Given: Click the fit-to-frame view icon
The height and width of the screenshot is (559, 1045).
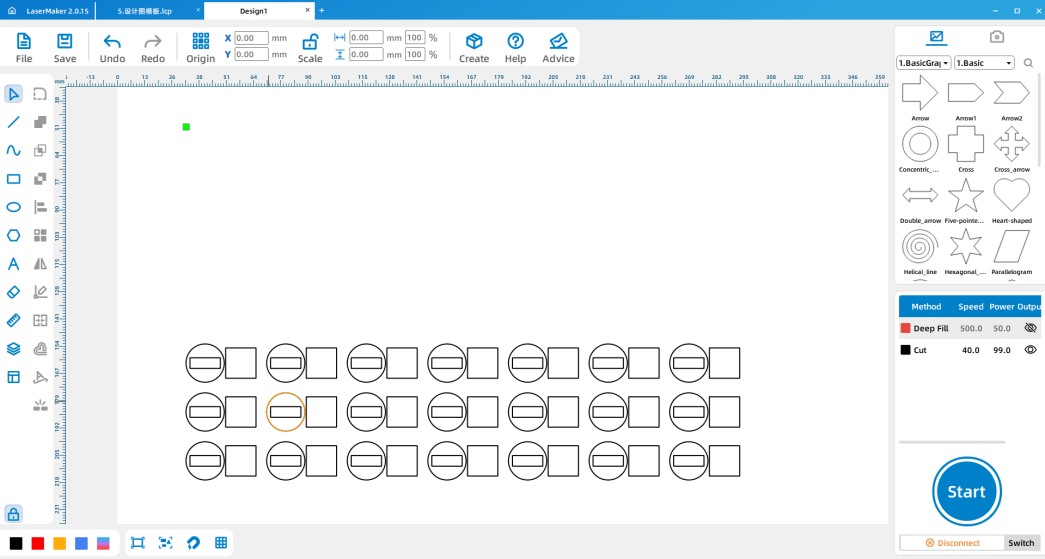Looking at the screenshot, I should tap(138, 542).
